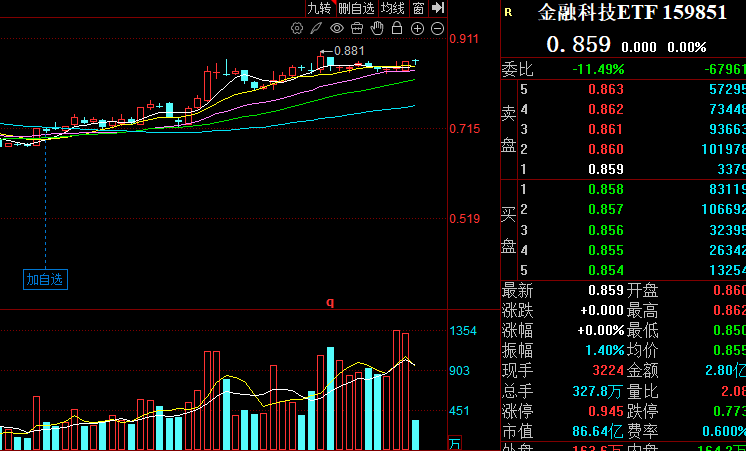
Task: Open the 金融科技ETF 159851 title
Action: click(x=632, y=13)
